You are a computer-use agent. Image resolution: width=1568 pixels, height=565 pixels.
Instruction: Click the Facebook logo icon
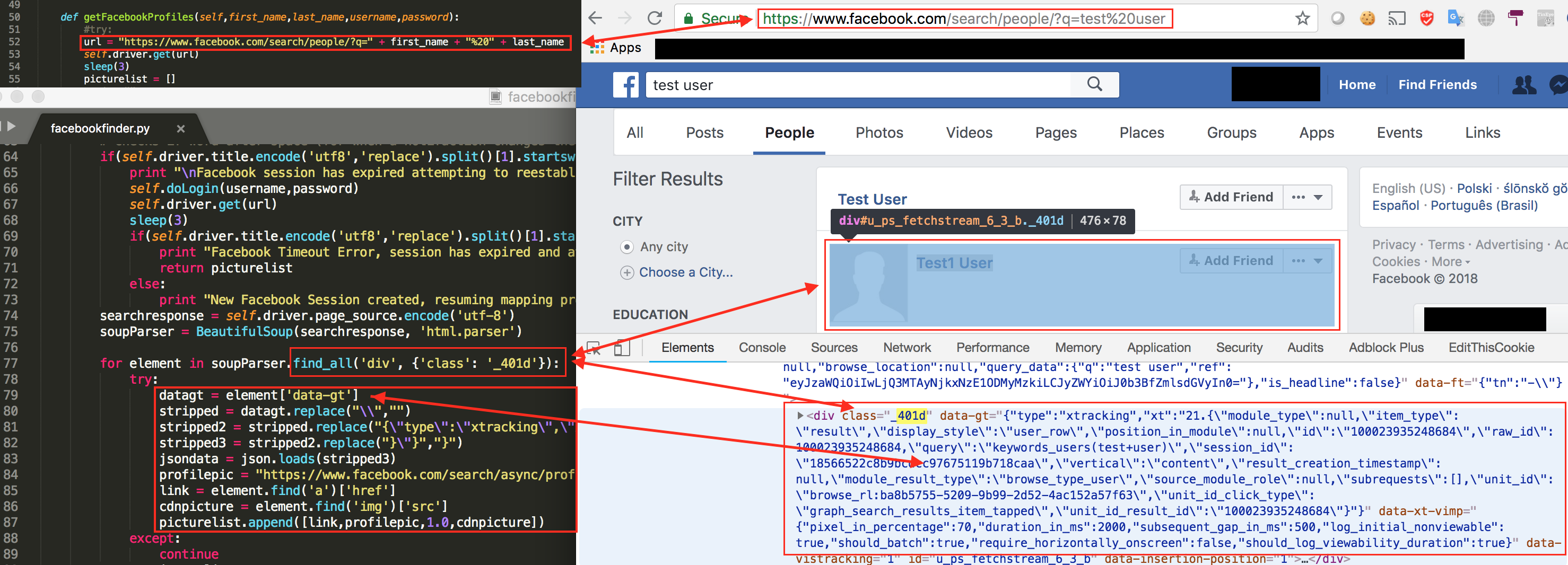coord(626,84)
